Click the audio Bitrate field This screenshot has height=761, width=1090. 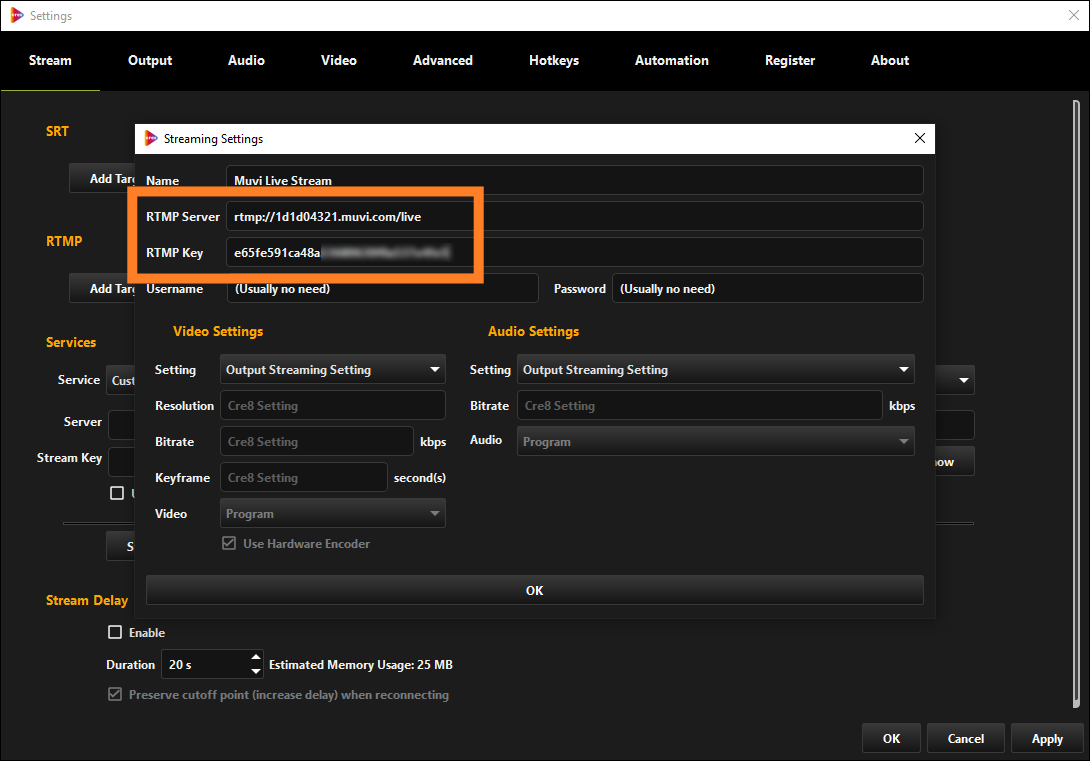pyautogui.click(x=699, y=406)
